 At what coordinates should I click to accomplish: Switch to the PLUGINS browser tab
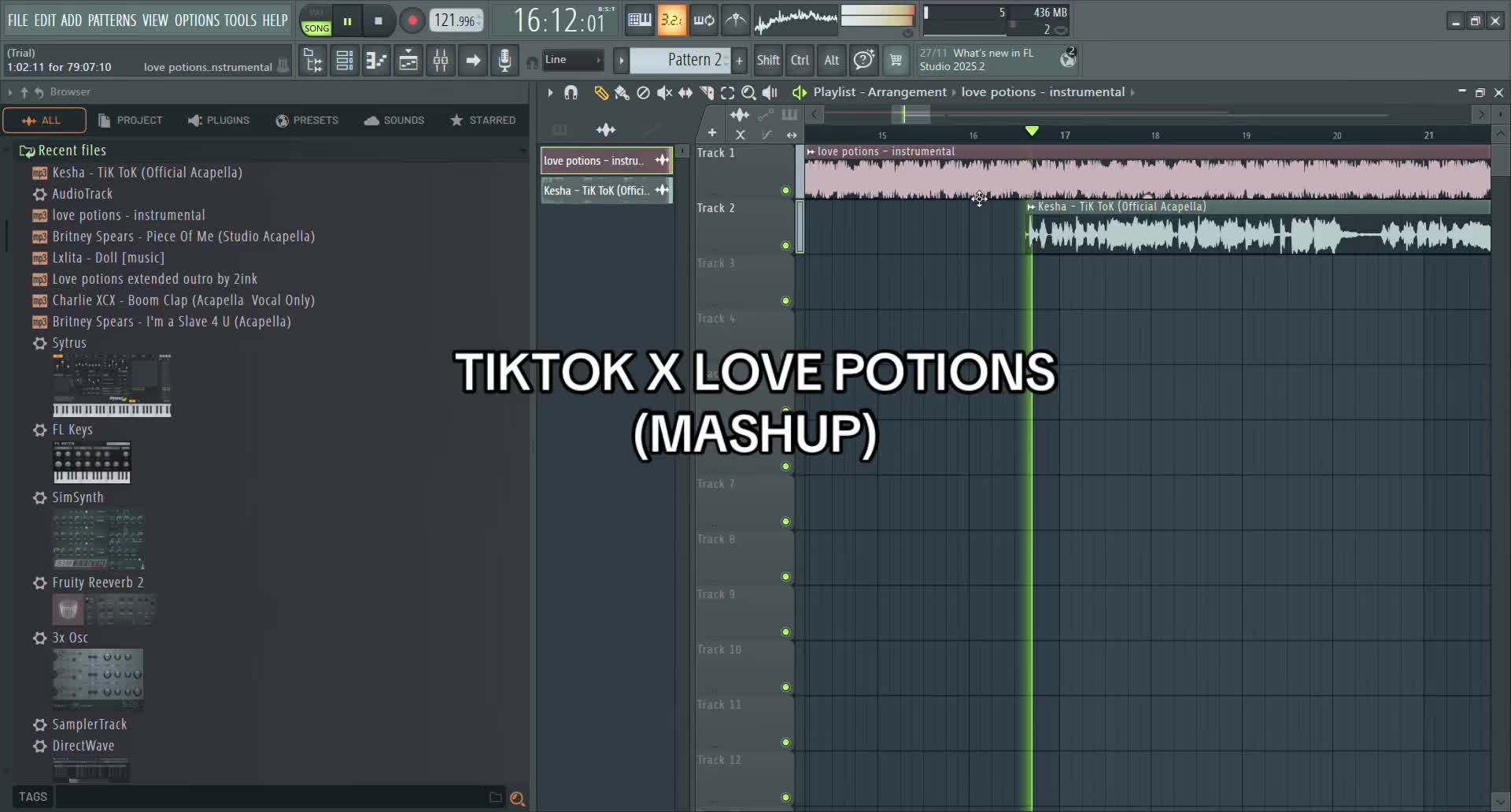coord(219,120)
